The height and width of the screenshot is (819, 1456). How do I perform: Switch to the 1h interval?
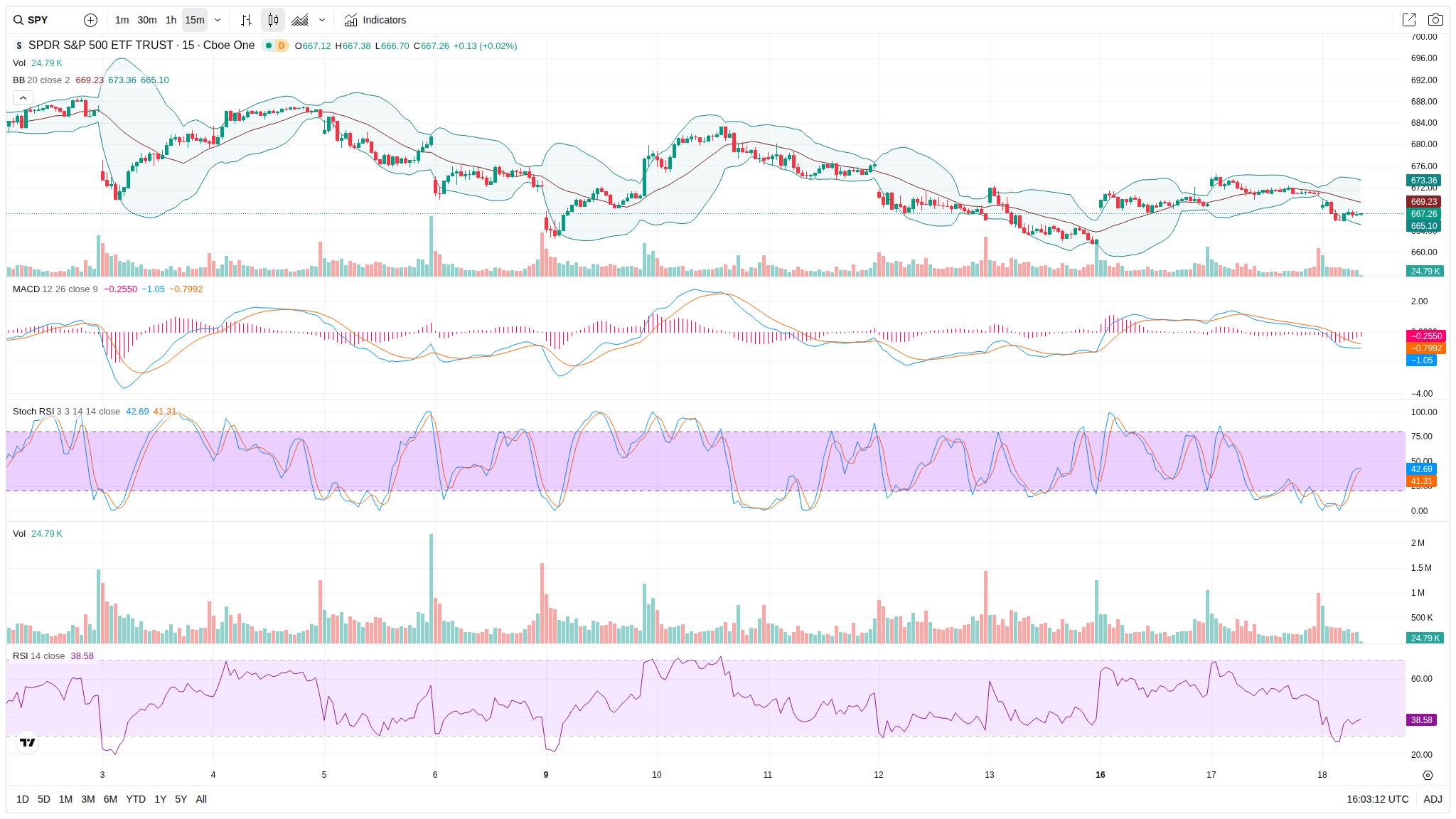coord(171,20)
